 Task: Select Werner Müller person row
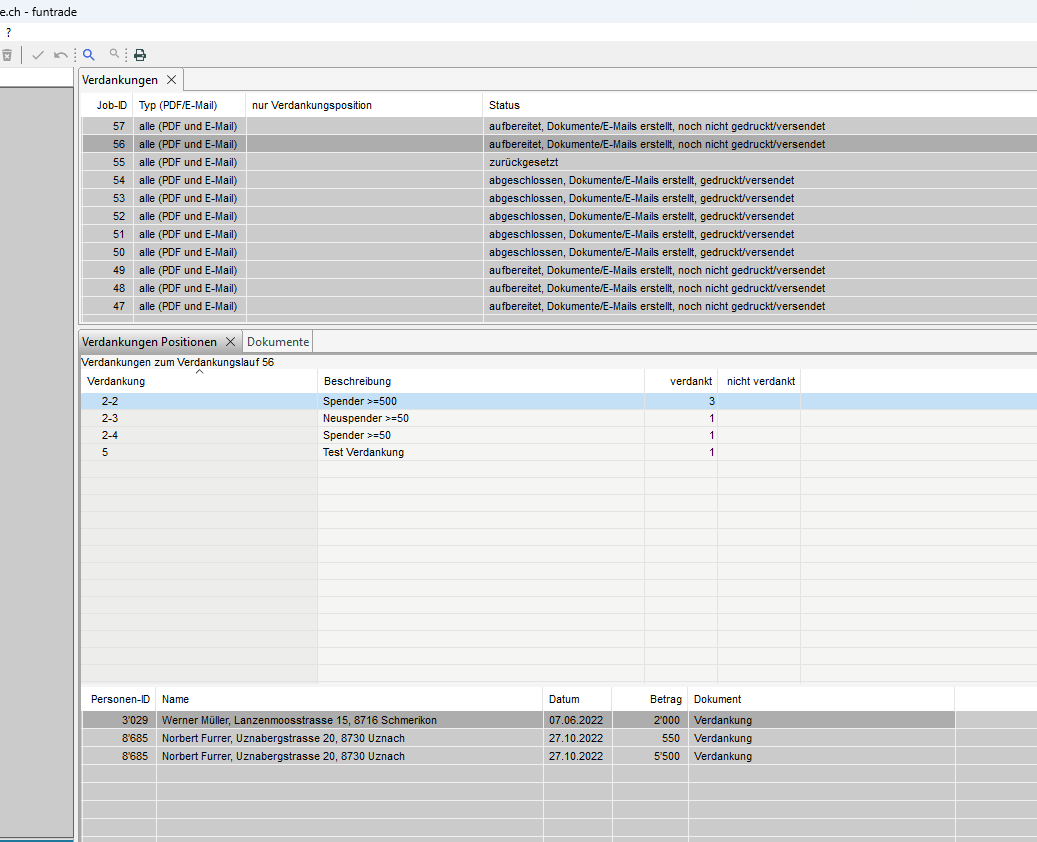tap(300, 720)
